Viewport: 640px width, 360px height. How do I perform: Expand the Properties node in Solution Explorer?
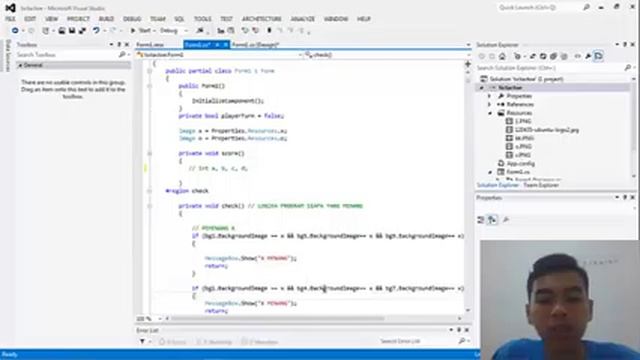point(489,96)
